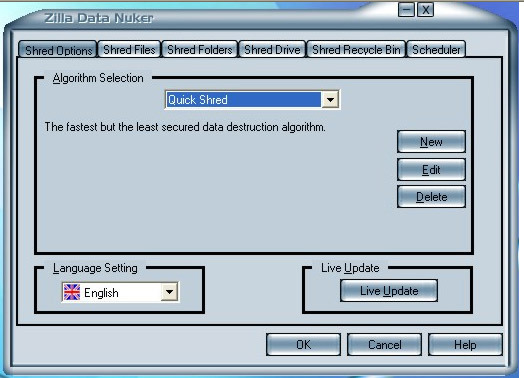Minimize the Zilla Data Nuker window
The image size is (524, 378).
[406, 10]
